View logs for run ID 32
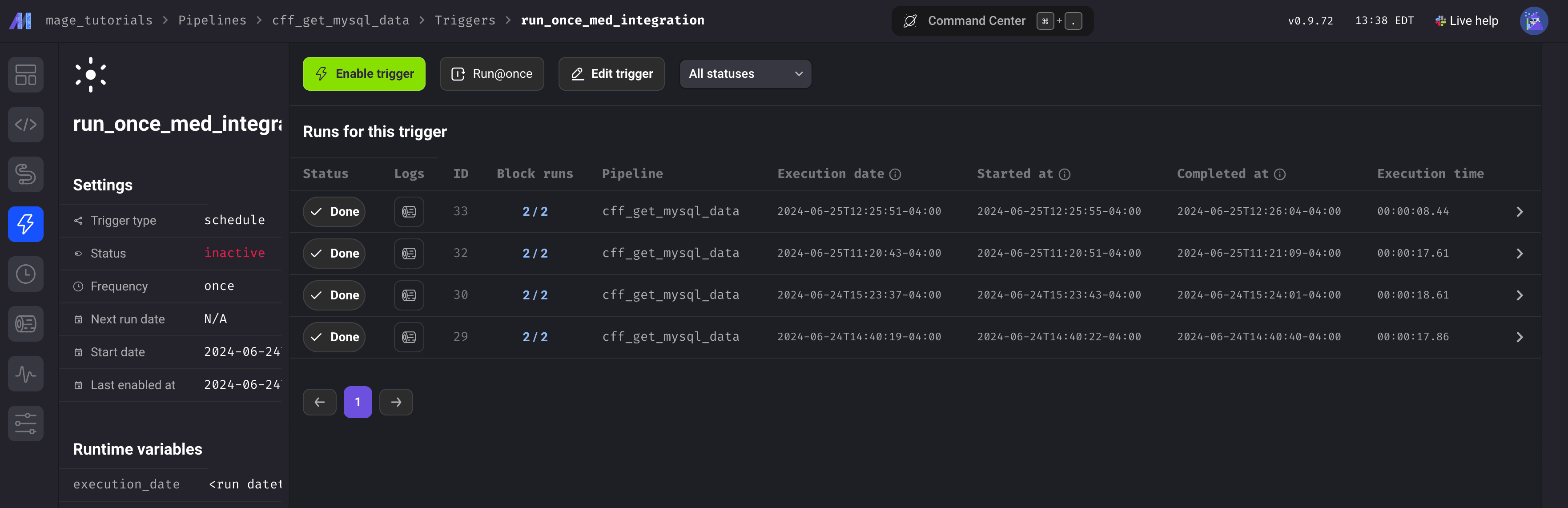 pyautogui.click(x=409, y=254)
